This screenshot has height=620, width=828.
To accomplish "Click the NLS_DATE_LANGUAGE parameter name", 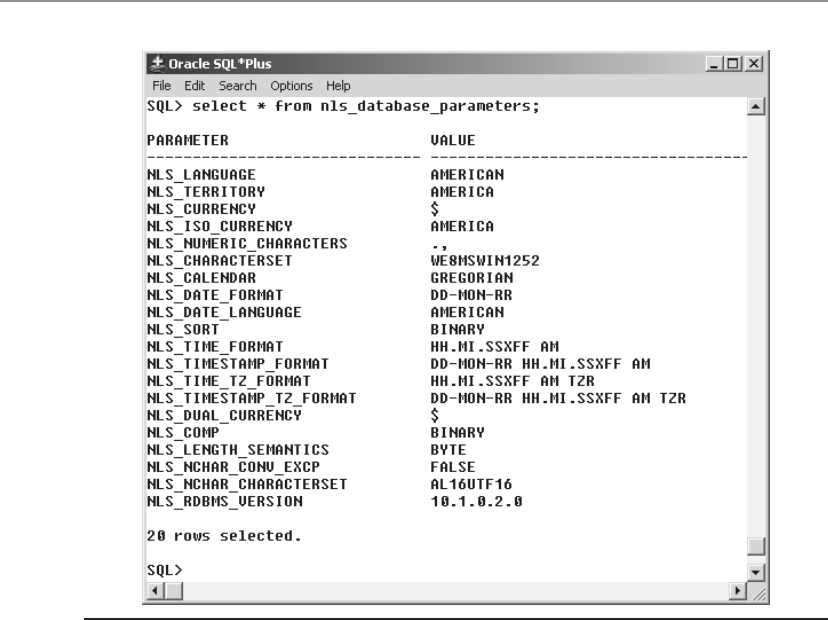I will (x=224, y=313).
